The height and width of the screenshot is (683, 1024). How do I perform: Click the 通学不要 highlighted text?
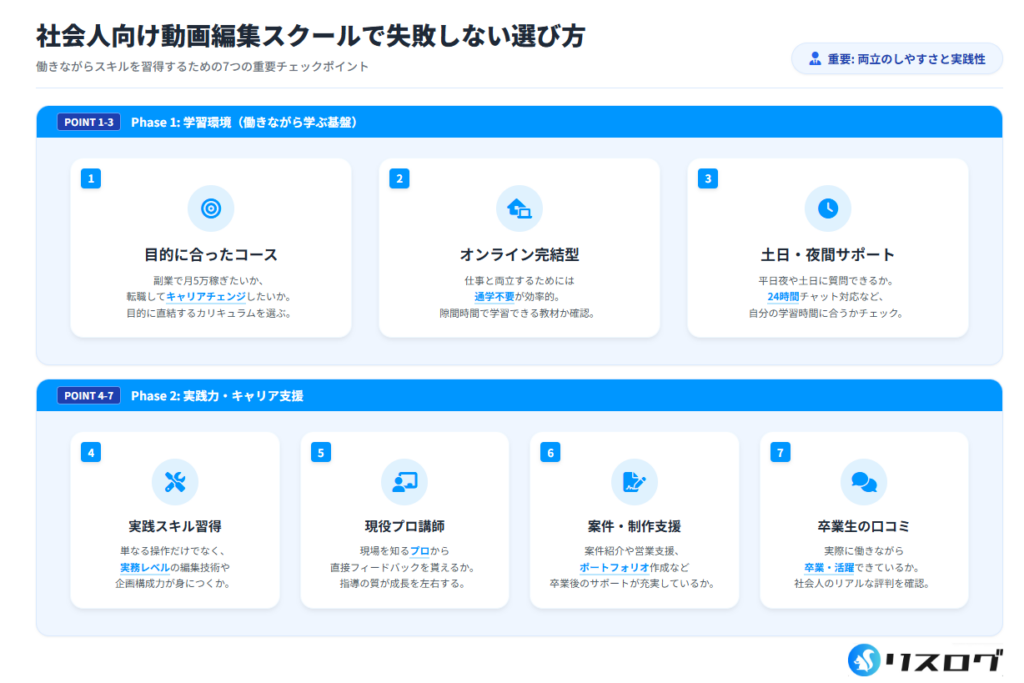coord(493,297)
